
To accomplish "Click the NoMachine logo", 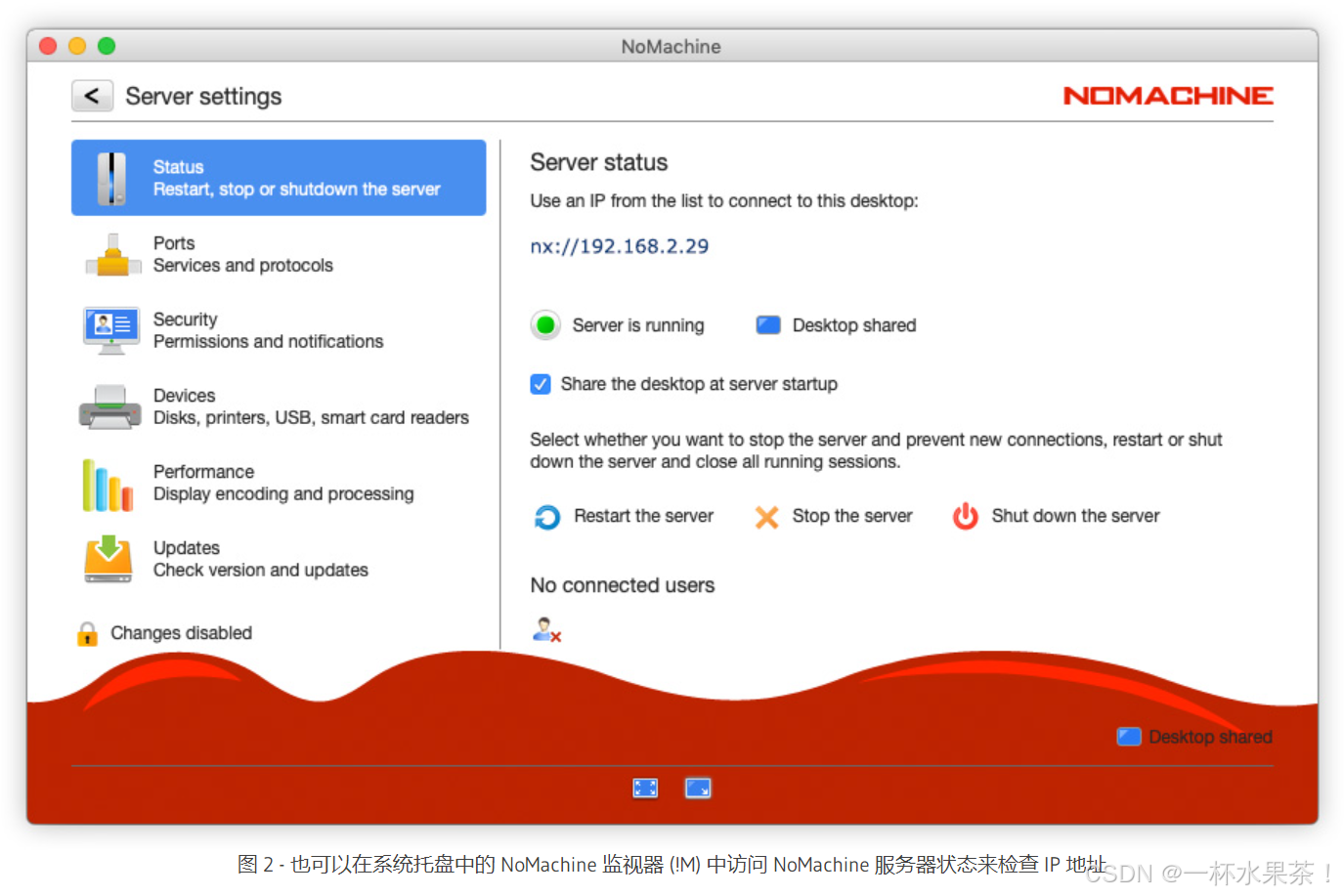I will pos(1168,96).
